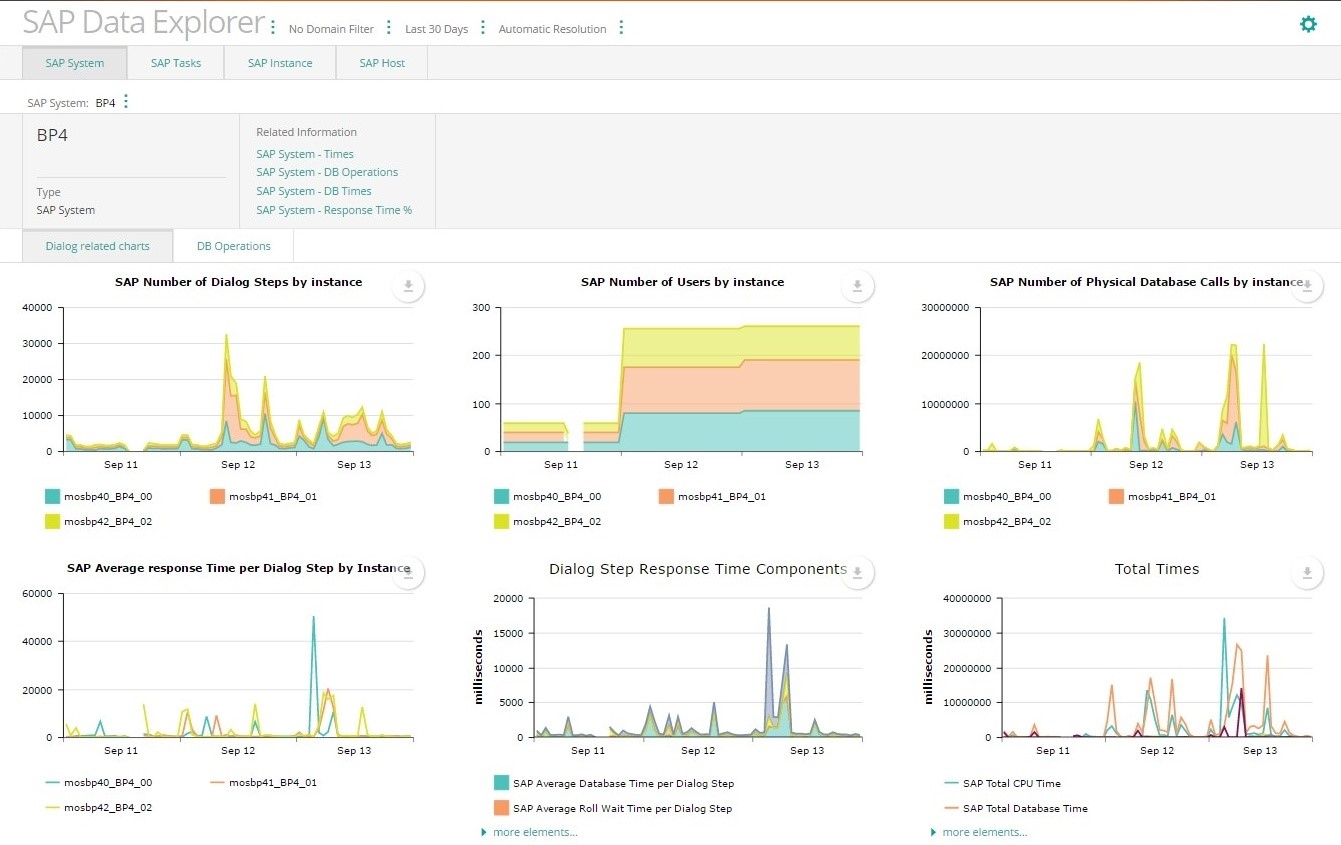Download the Response Time Components chart
The image size is (1341, 845).
point(857,572)
